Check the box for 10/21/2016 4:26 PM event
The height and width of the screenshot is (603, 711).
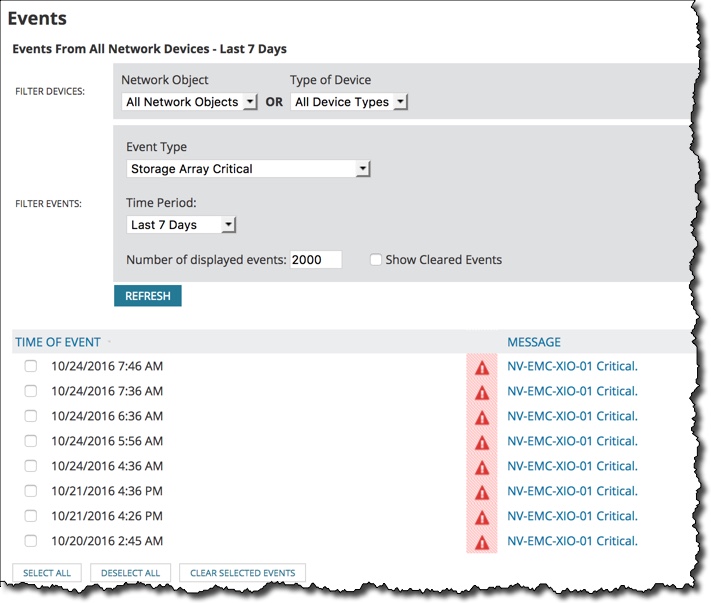tap(30, 515)
